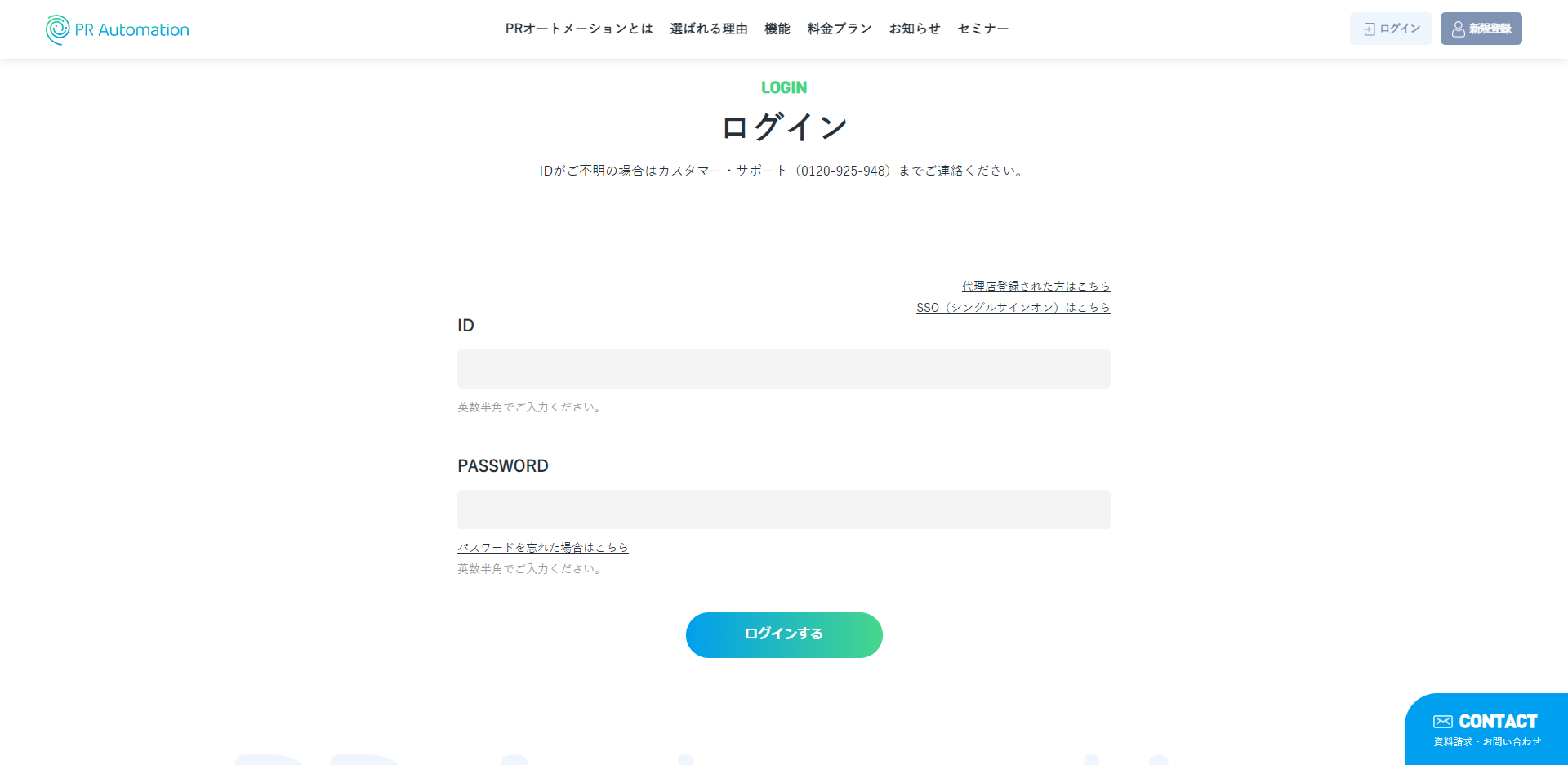Click the PR Automation logo text
1568x765 pixels.
point(131,30)
